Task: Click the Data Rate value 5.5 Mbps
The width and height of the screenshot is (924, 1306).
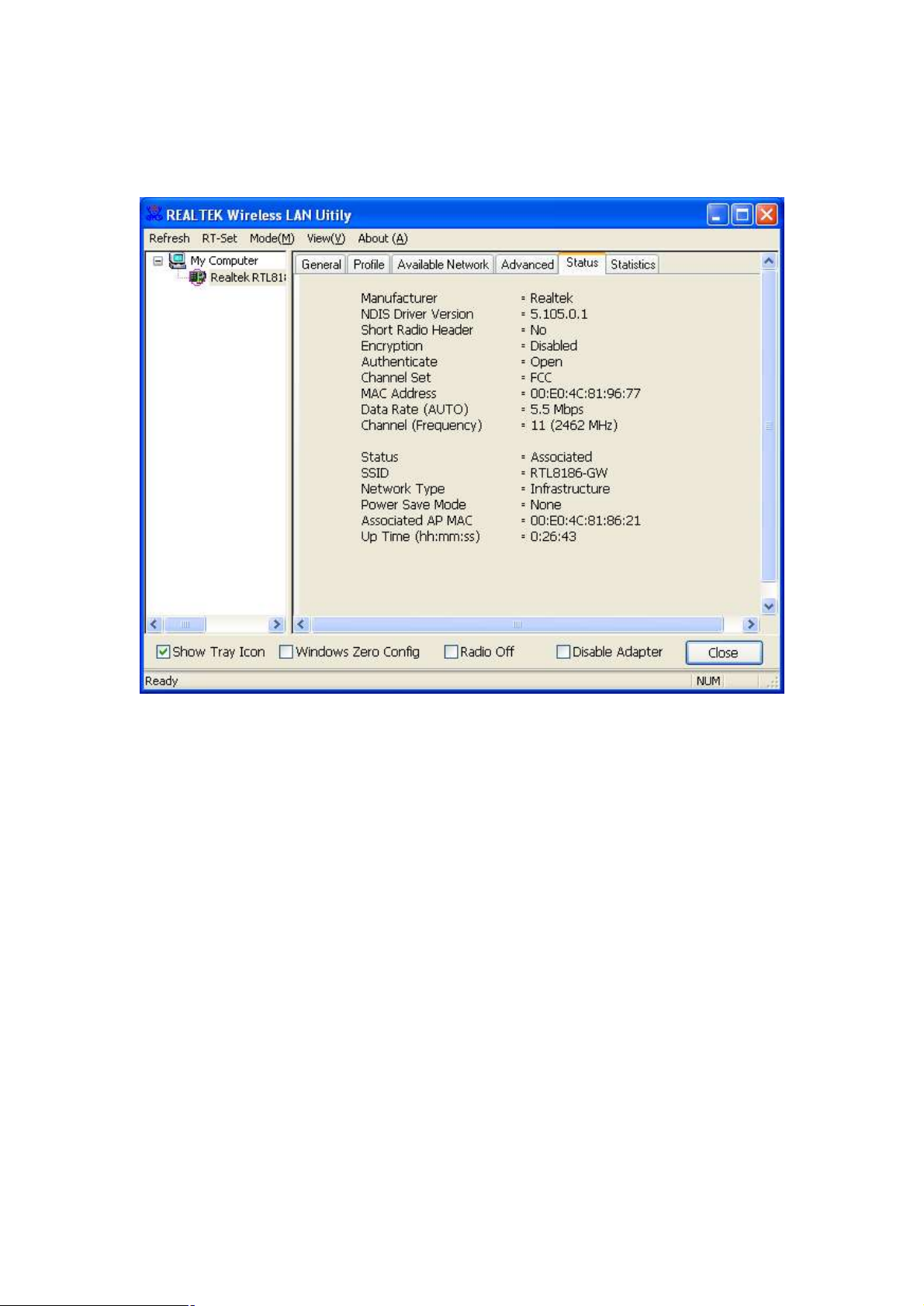Action: (x=556, y=409)
